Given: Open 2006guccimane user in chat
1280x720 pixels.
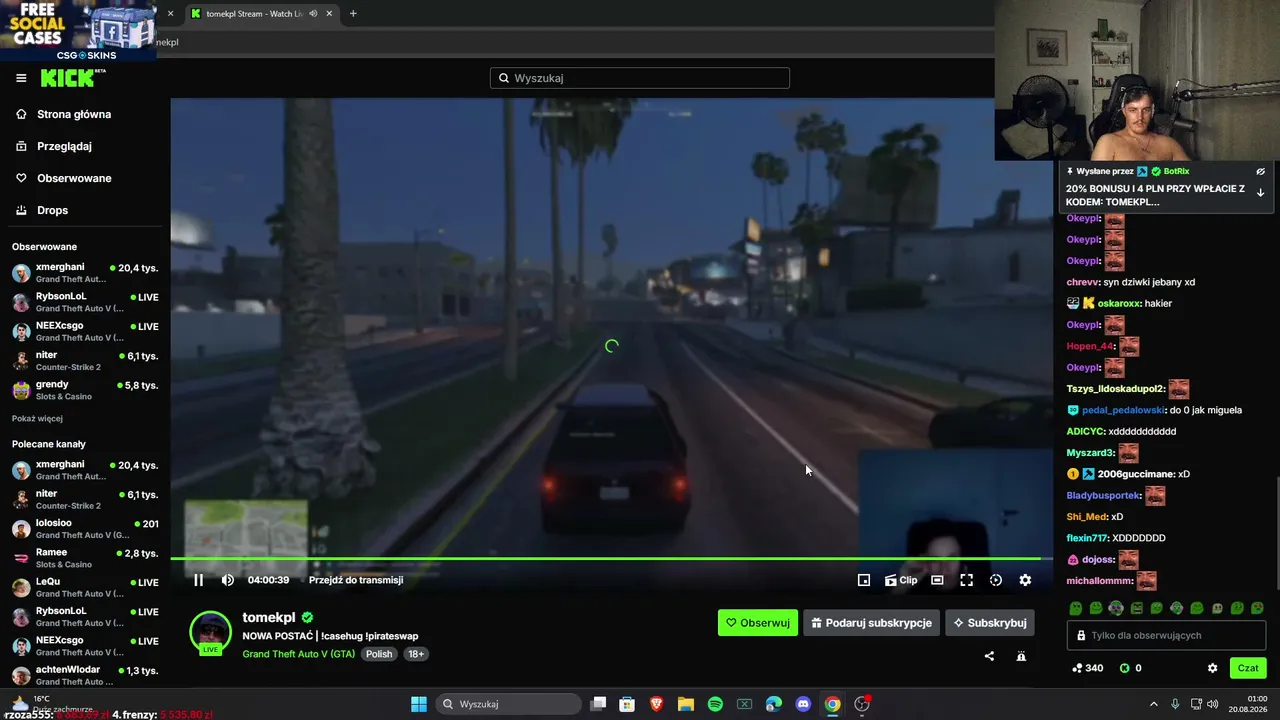Looking at the screenshot, I should pyautogui.click(x=1135, y=474).
